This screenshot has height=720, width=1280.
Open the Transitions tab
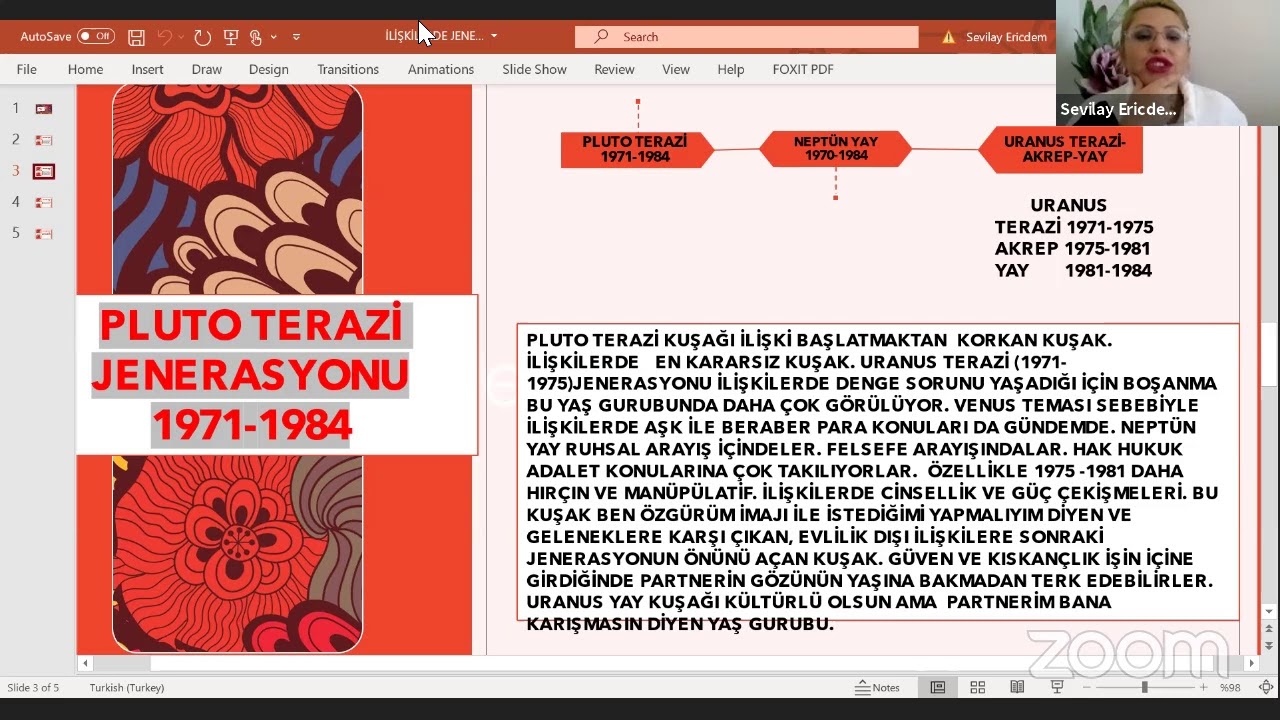pyautogui.click(x=348, y=69)
